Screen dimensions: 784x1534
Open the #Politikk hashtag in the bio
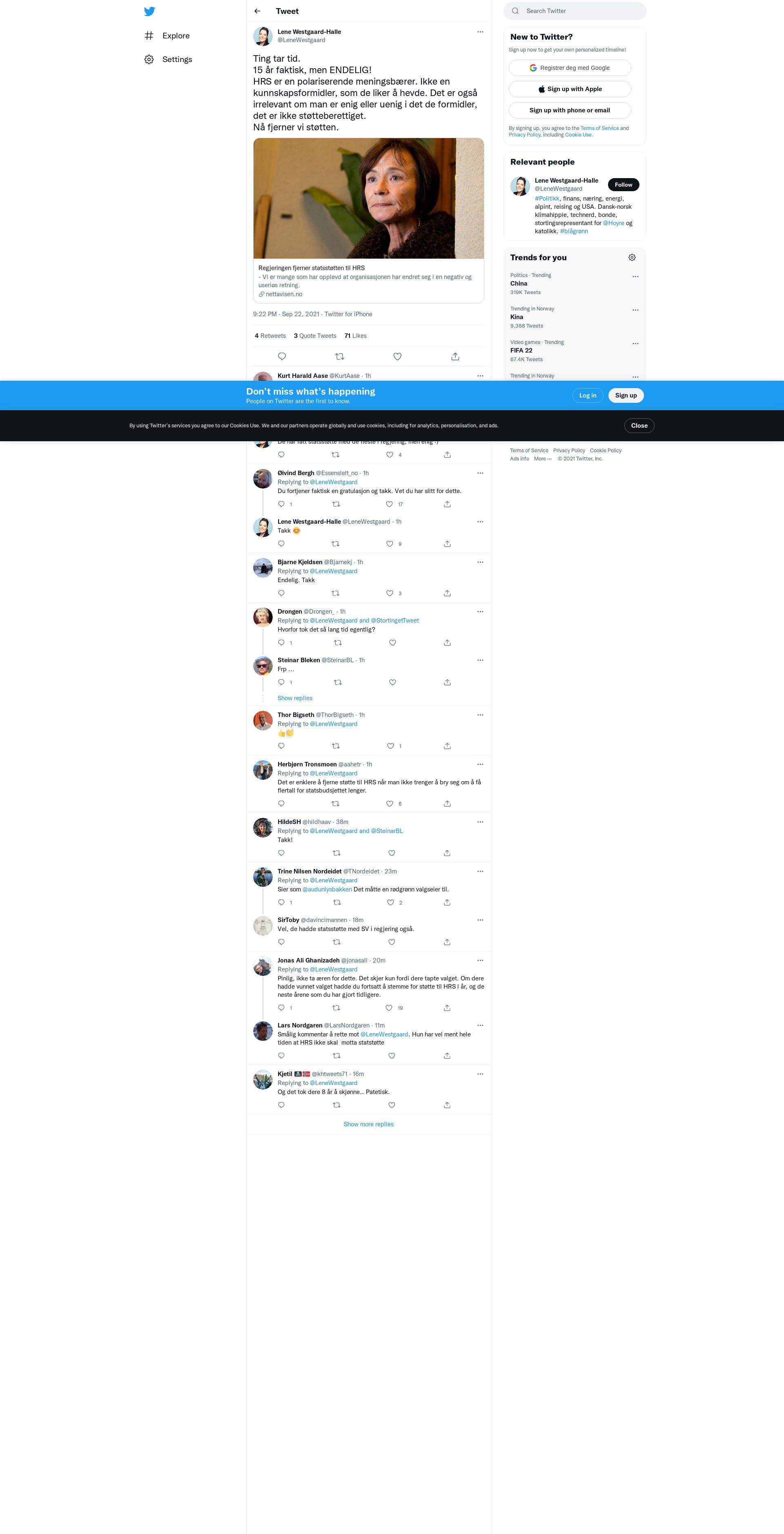point(547,199)
